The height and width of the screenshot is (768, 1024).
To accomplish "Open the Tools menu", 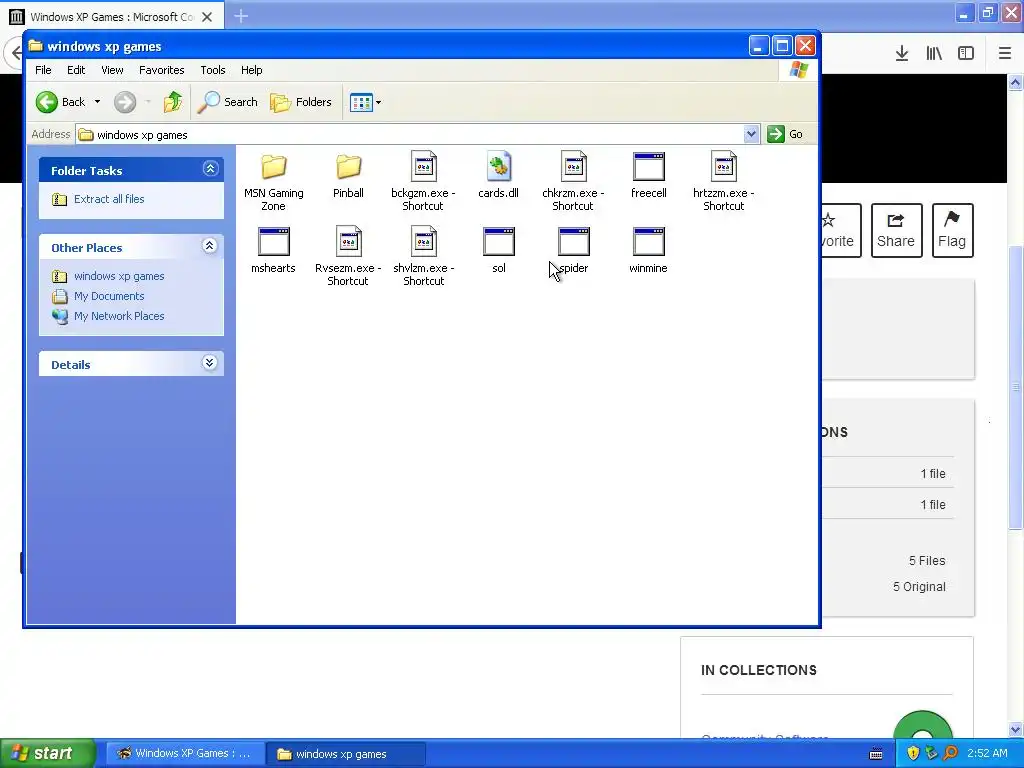I will coord(212,70).
